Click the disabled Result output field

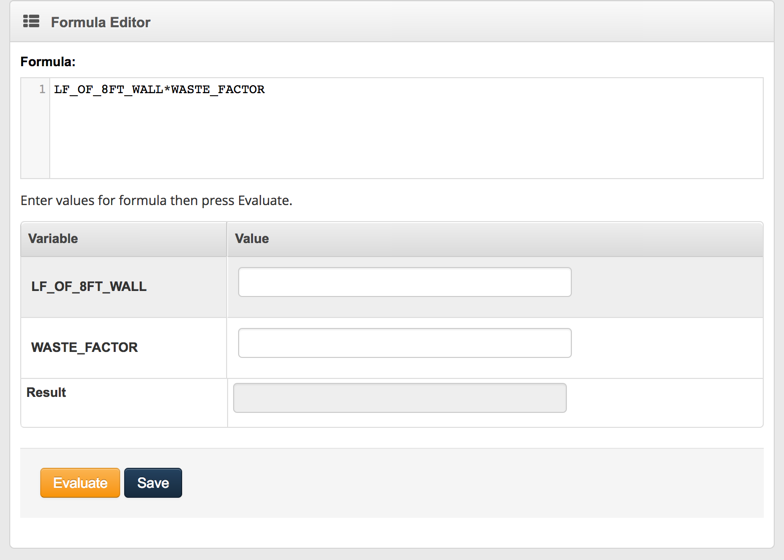399,398
